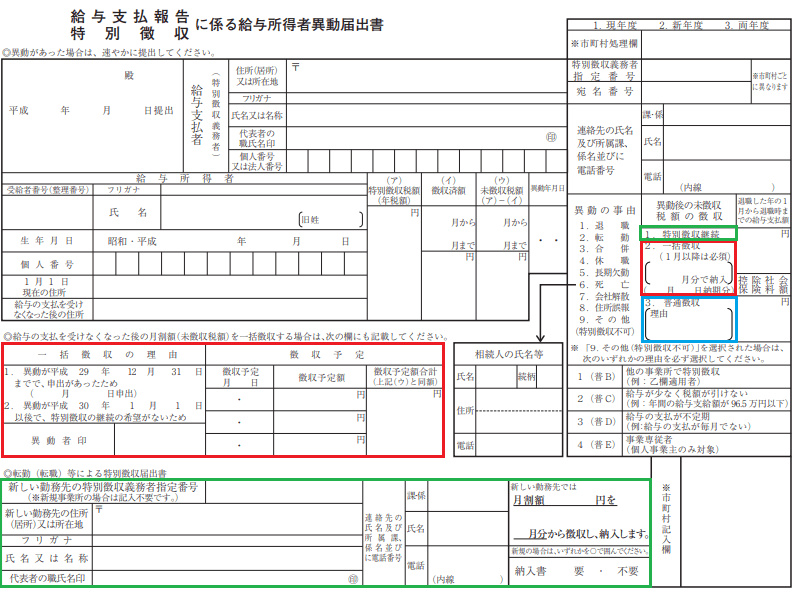797x589 pixels.
Task: Click '新しい勤務先の住所(居所)又は所在地' label
Action: tap(47, 519)
